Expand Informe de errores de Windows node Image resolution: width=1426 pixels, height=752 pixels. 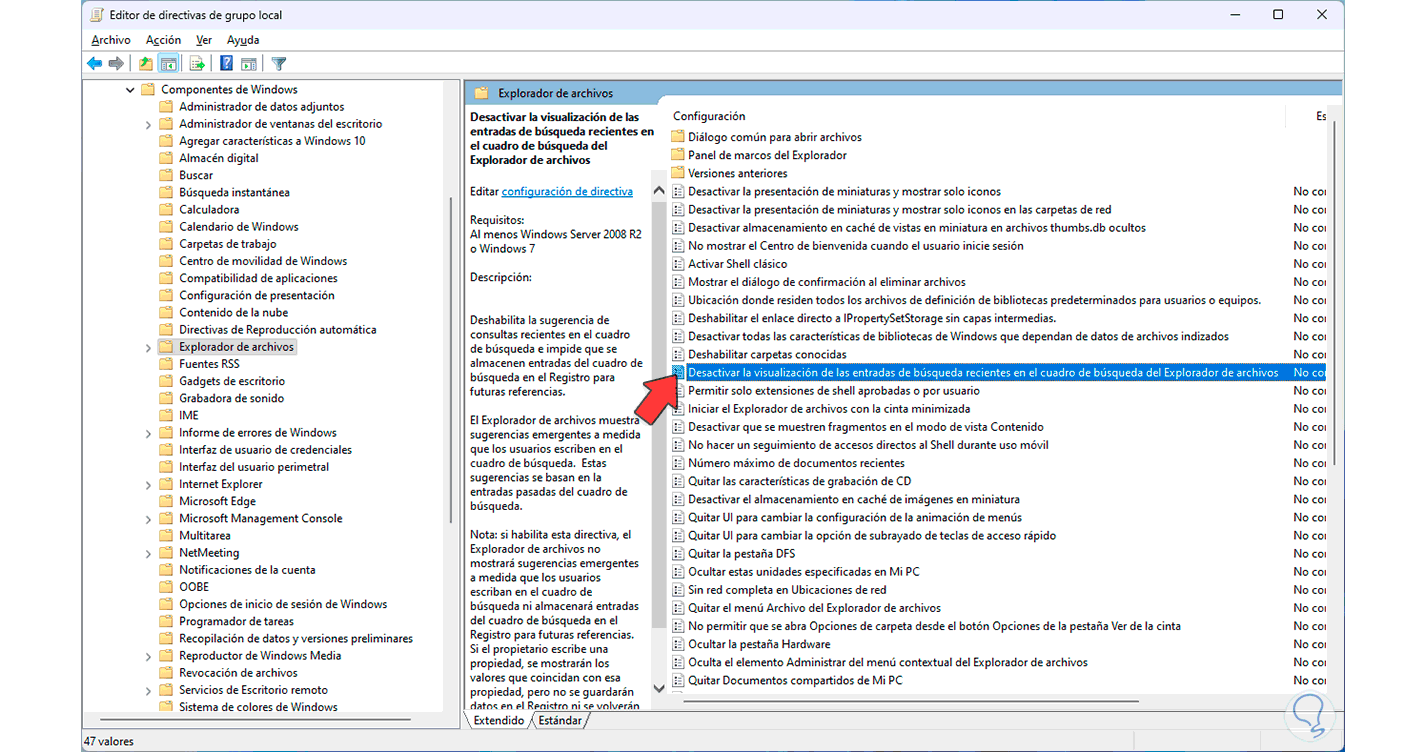[148, 433]
